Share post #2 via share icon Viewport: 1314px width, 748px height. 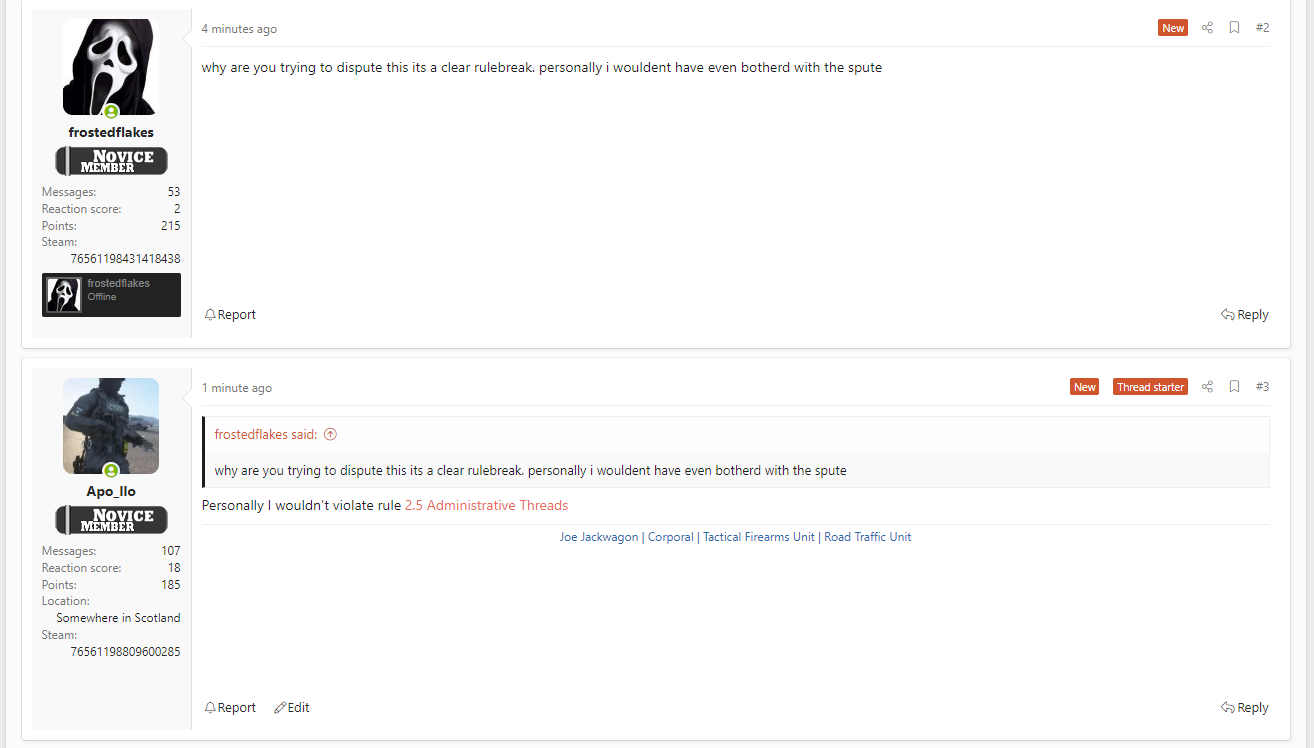[x=1207, y=28]
